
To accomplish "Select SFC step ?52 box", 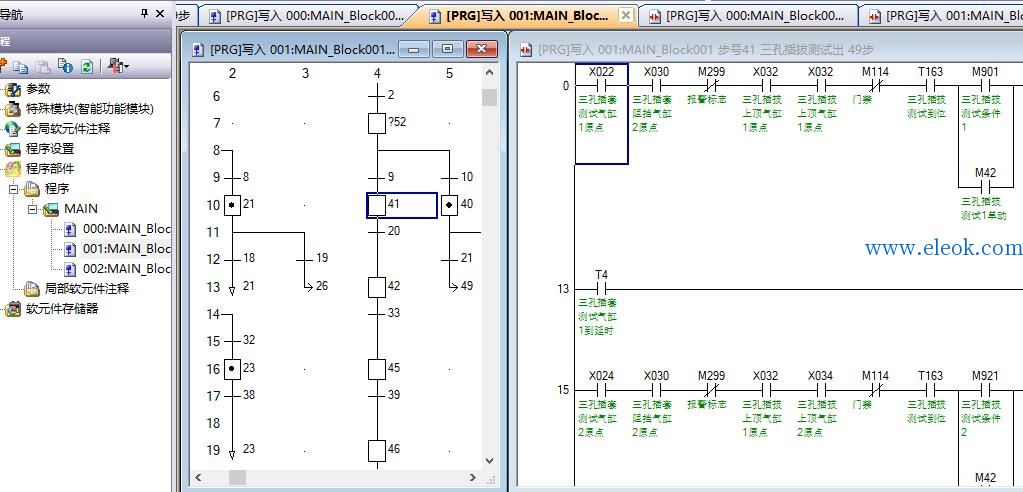I will tap(377, 123).
